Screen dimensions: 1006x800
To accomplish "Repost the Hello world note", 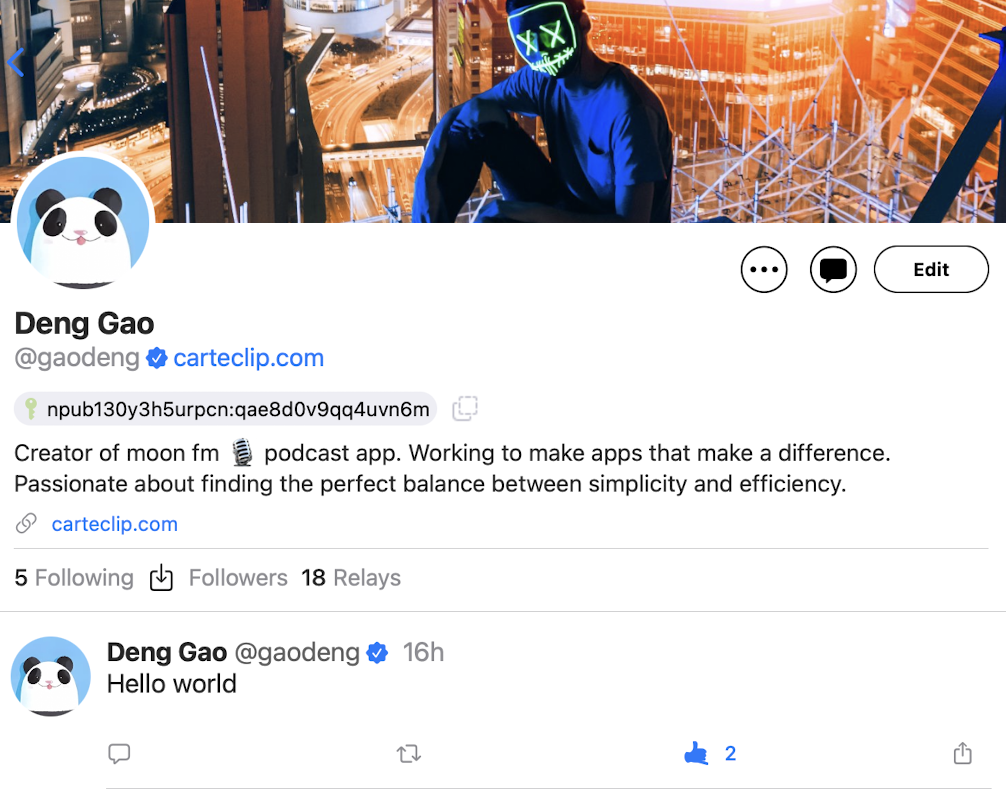I will (x=409, y=753).
